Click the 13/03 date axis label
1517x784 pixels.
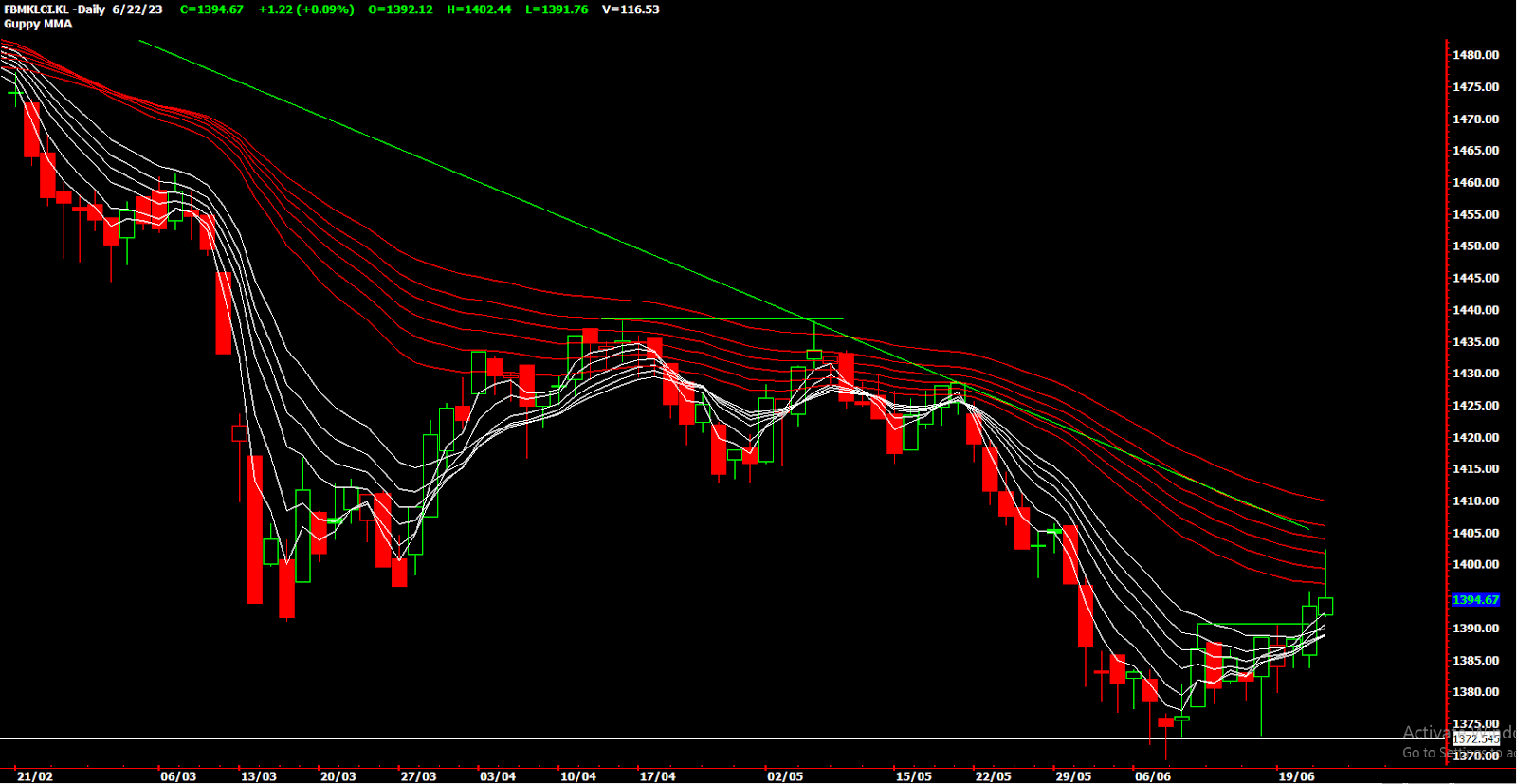coord(259,776)
